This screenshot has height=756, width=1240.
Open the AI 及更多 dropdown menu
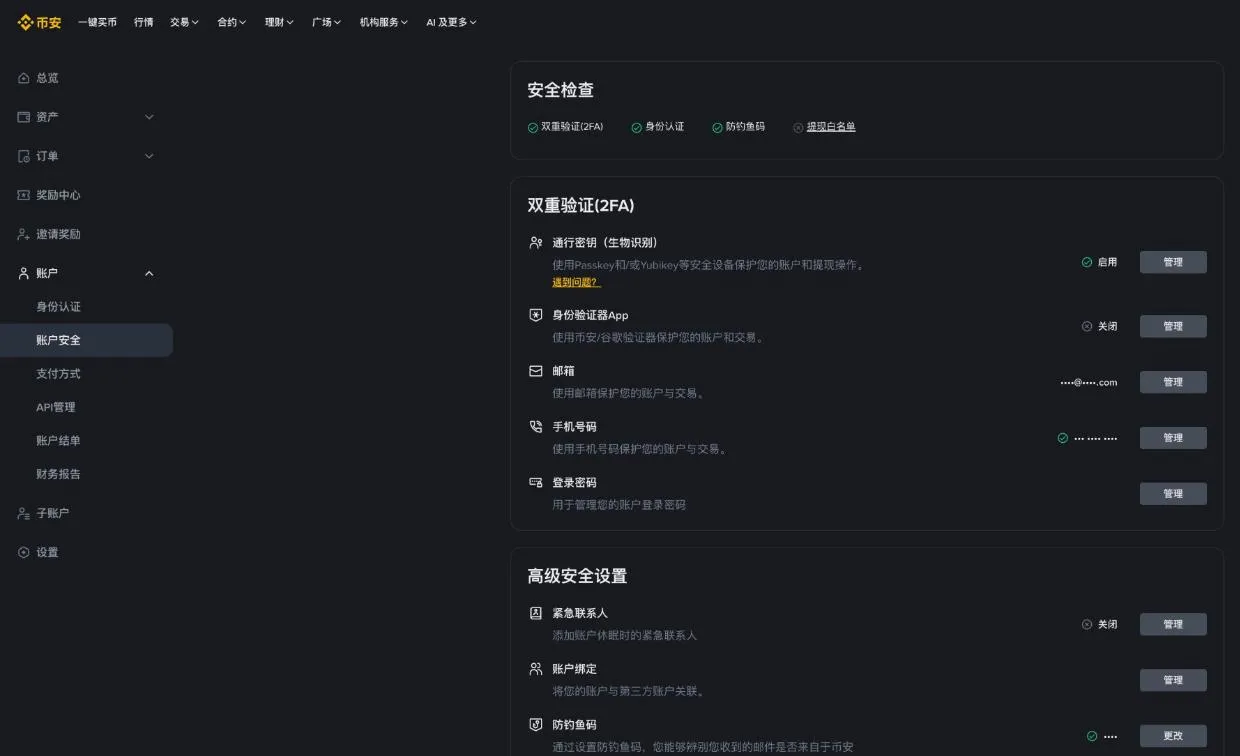[x=451, y=22]
